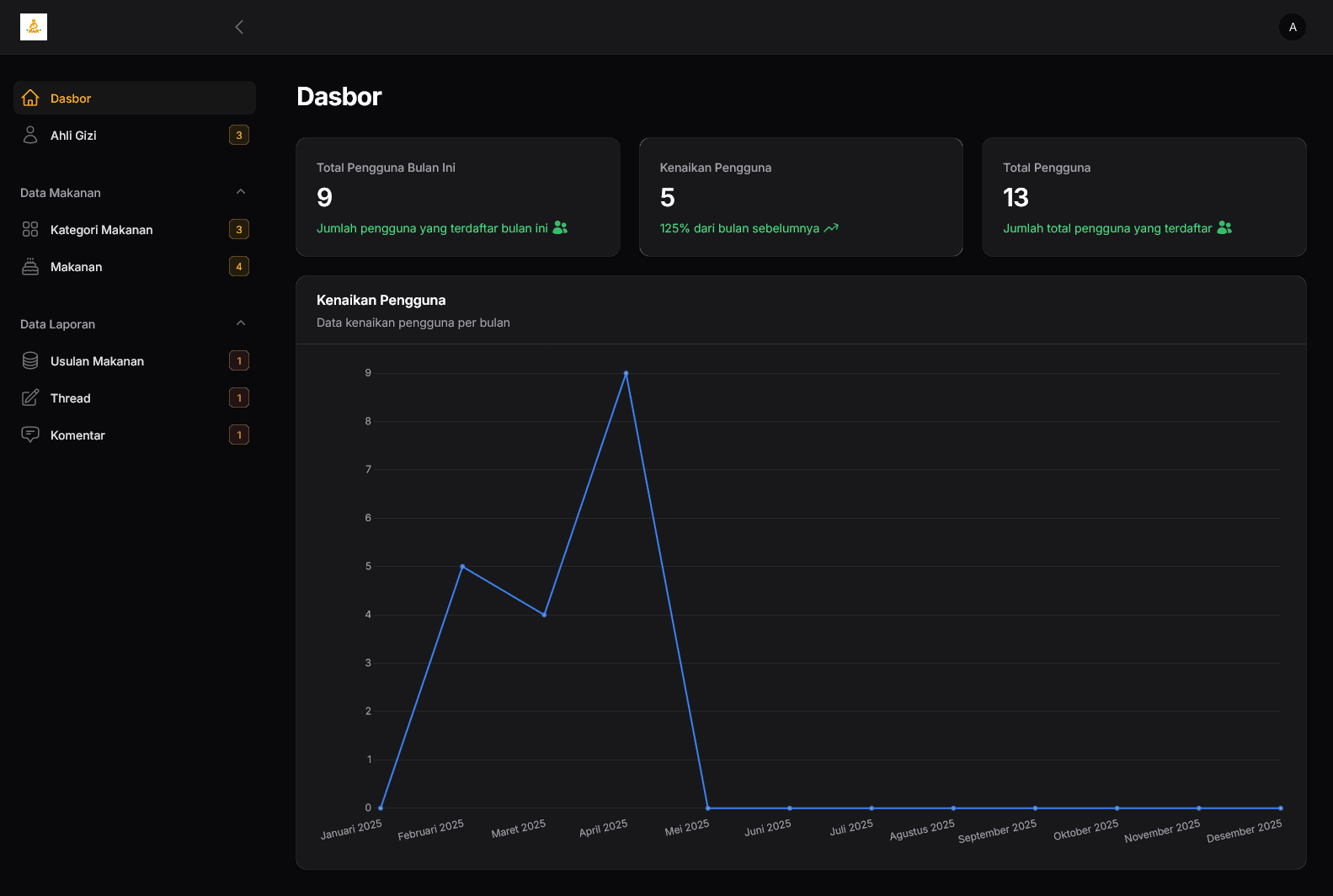Click the Ahli Gizi count badge 3
The image size is (1333, 896).
pyautogui.click(x=239, y=135)
